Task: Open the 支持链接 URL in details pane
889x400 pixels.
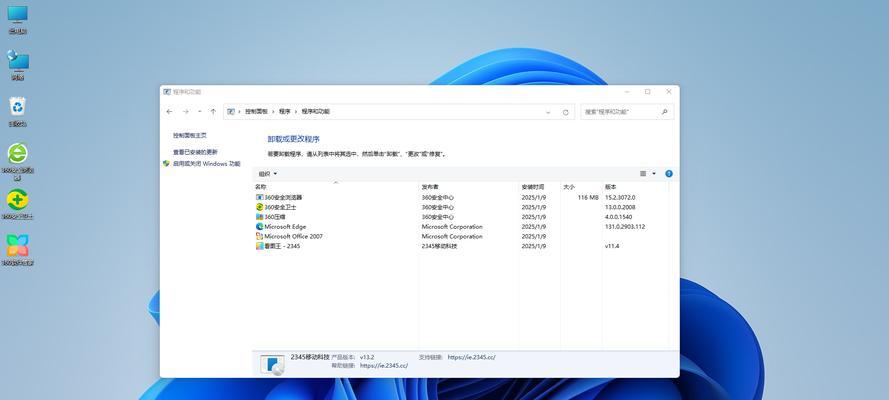Action: coord(471,358)
